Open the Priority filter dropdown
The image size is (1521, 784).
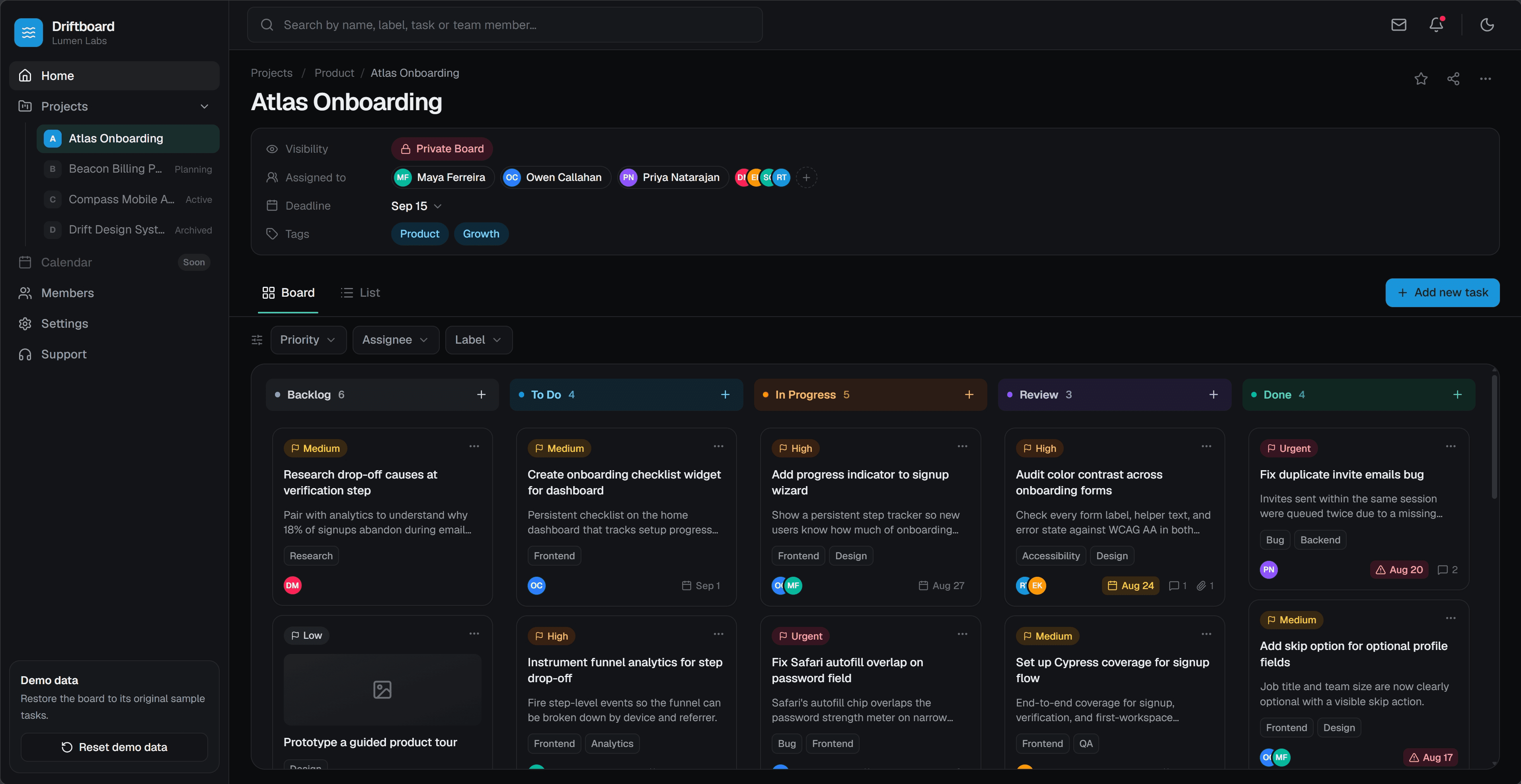[x=308, y=340]
